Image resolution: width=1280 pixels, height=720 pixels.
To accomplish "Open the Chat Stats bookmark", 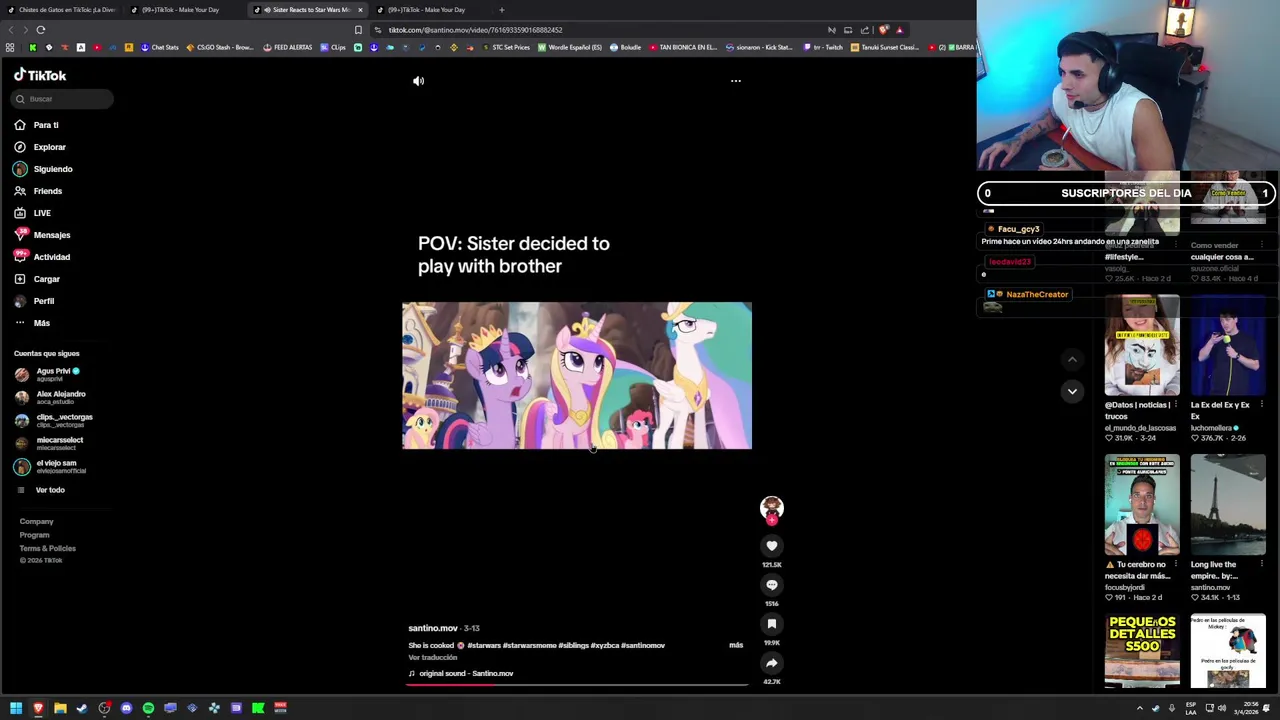I will click(159, 47).
